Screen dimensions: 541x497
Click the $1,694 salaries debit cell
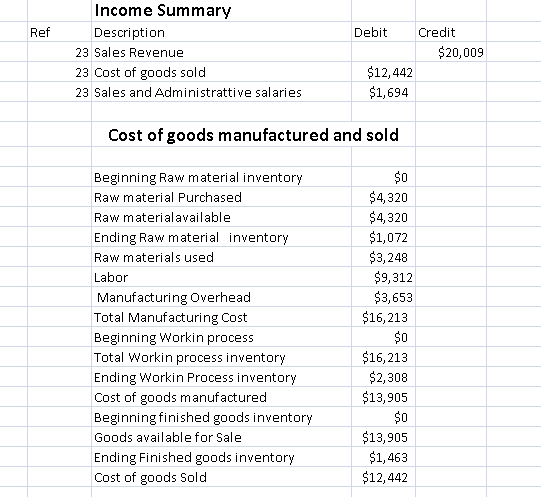[x=383, y=92]
